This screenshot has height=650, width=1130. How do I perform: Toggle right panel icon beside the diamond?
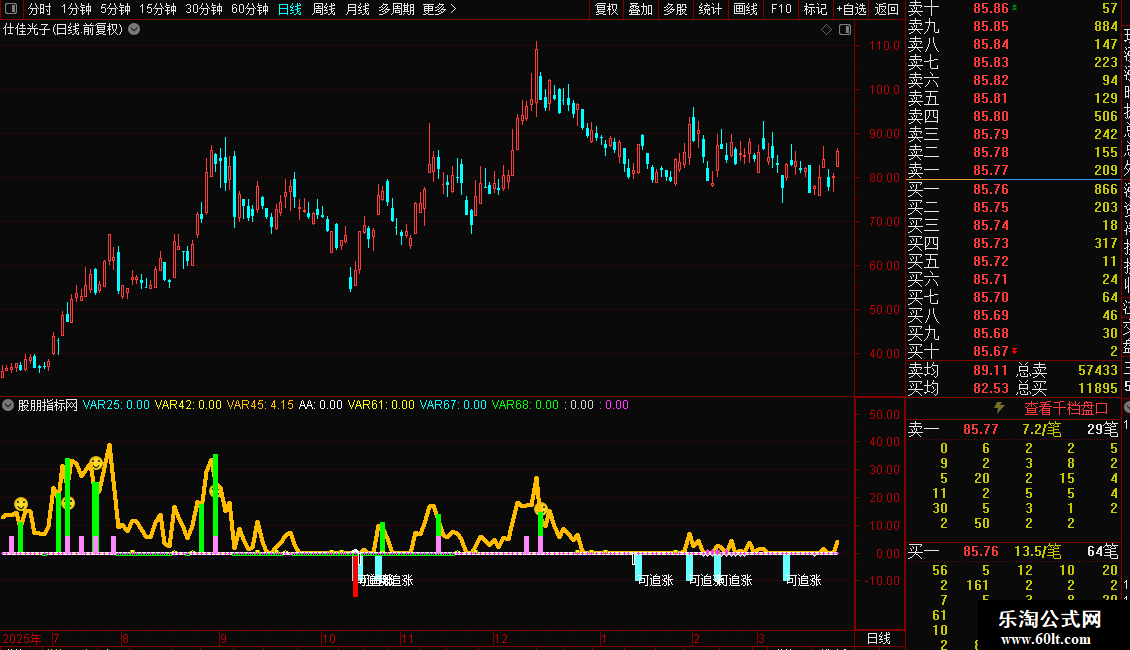(x=844, y=30)
